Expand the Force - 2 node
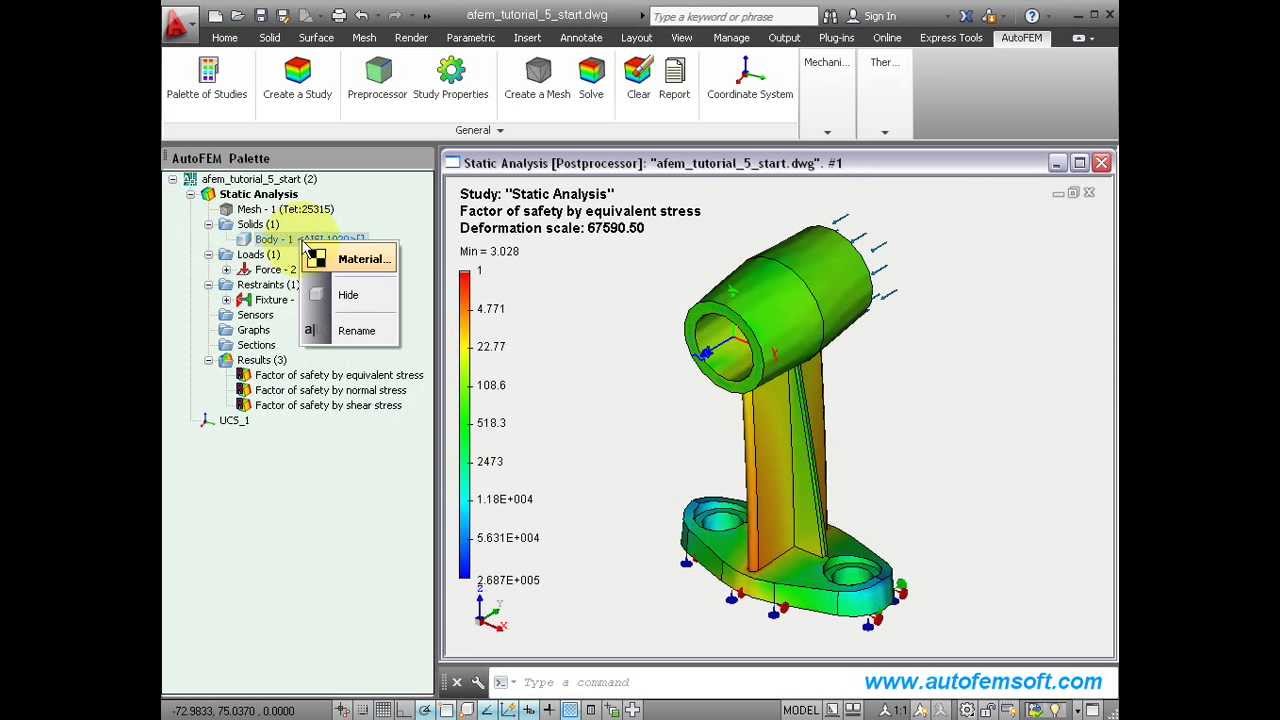1280x720 pixels. pos(226,269)
